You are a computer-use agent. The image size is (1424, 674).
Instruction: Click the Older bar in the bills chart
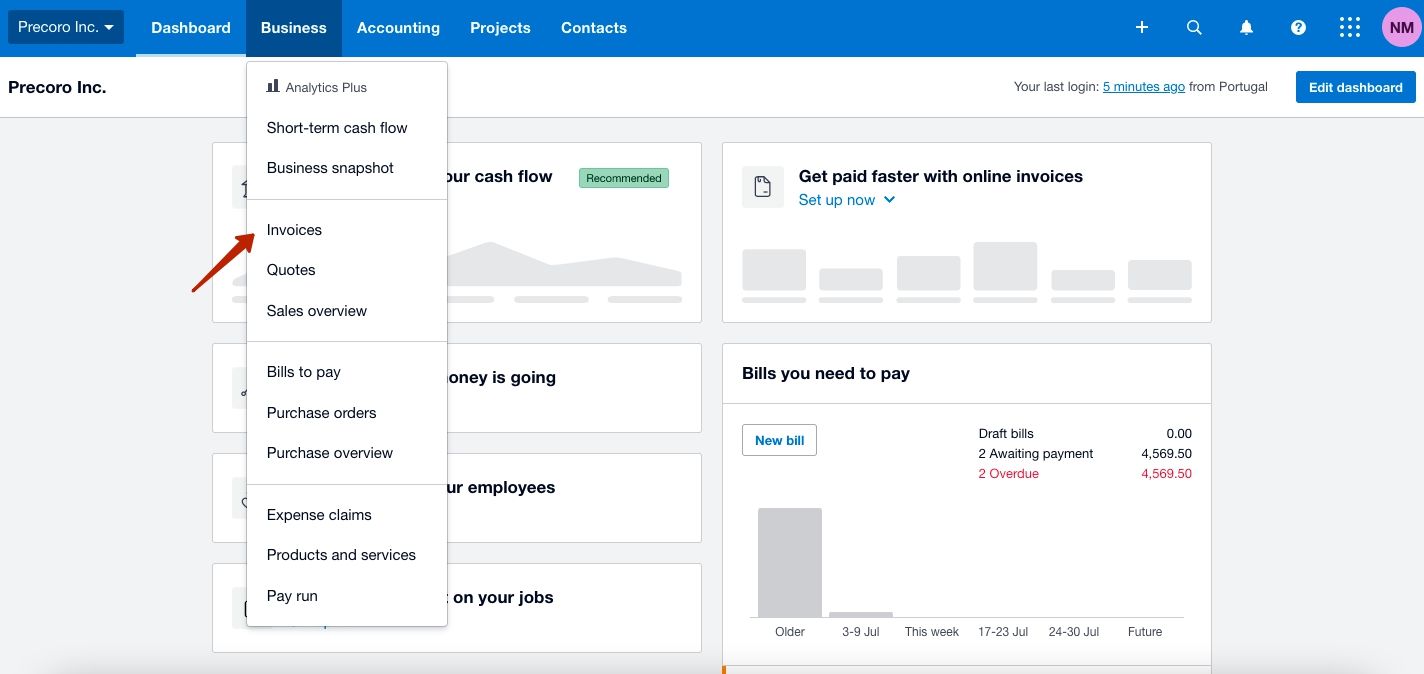[x=790, y=562]
